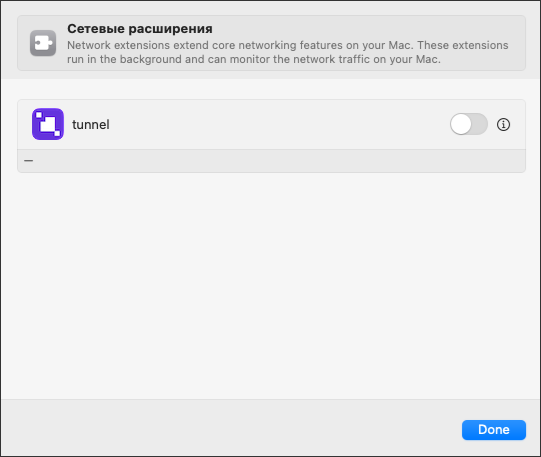Screen dimensions: 541x457
Task: Click the Сетевые расширения heading
Action: tap(140, 29)
